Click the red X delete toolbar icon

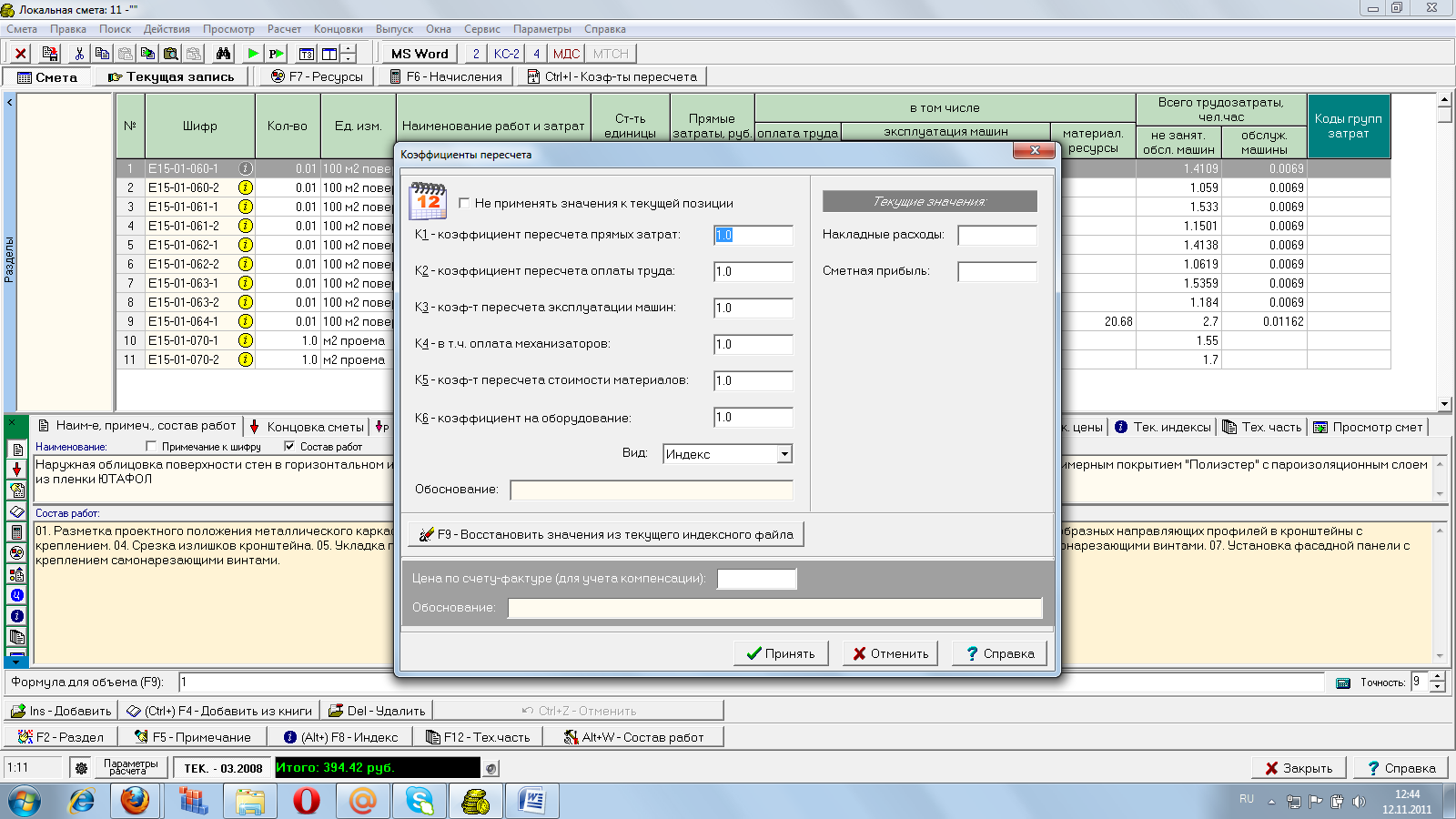21,54
